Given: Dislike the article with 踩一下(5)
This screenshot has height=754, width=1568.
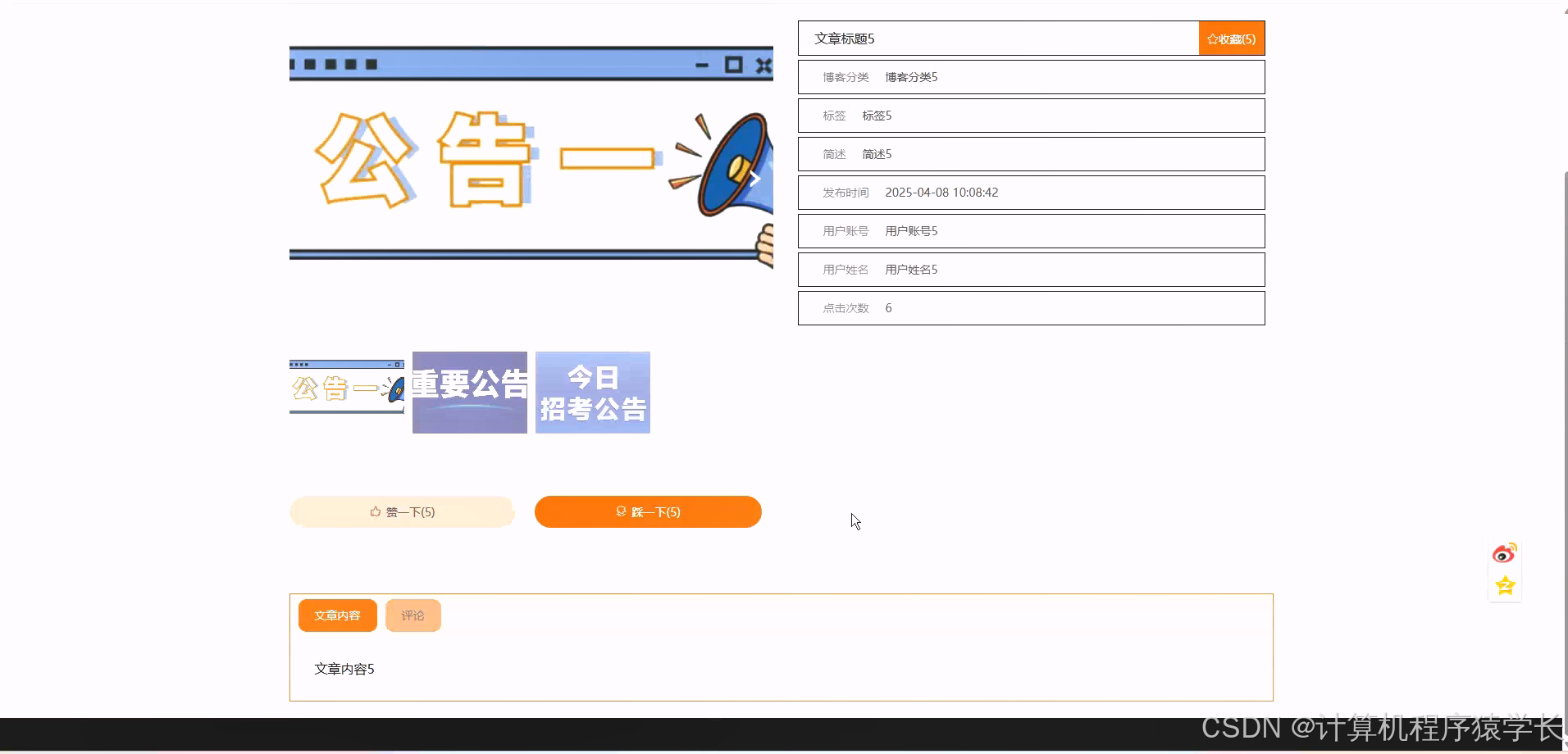Looking at the screenshot, I should click(648, 511).
